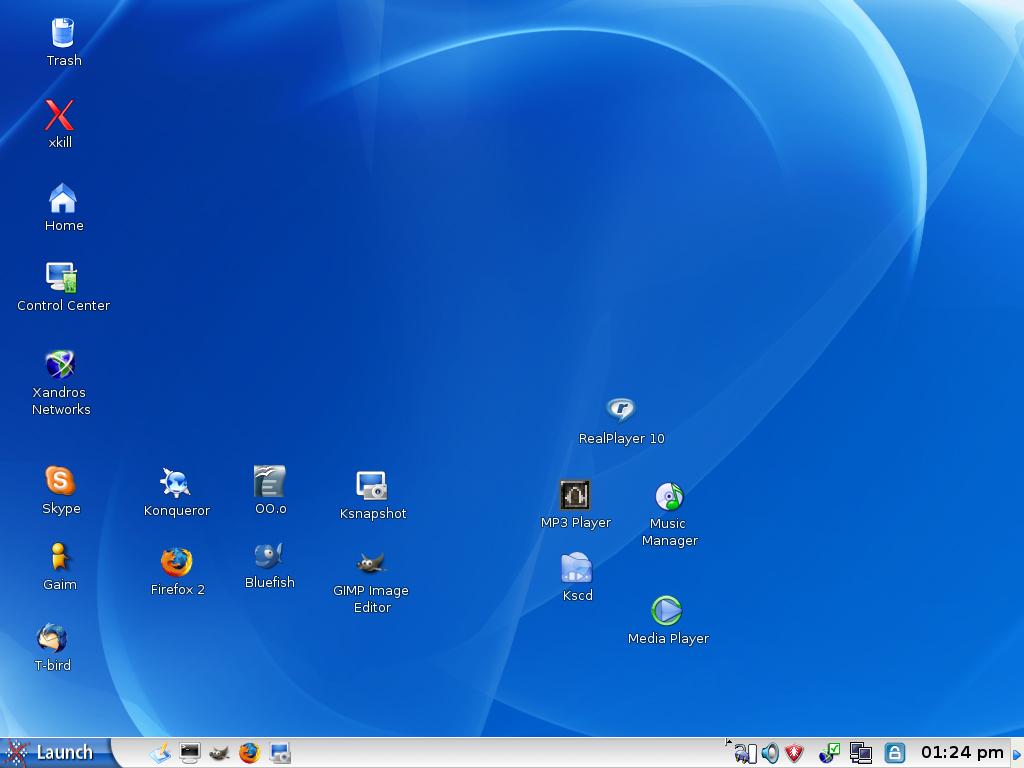Click the 01:24 pm clock
This screenshot has height=768, width=1024.
click(962, 753)
